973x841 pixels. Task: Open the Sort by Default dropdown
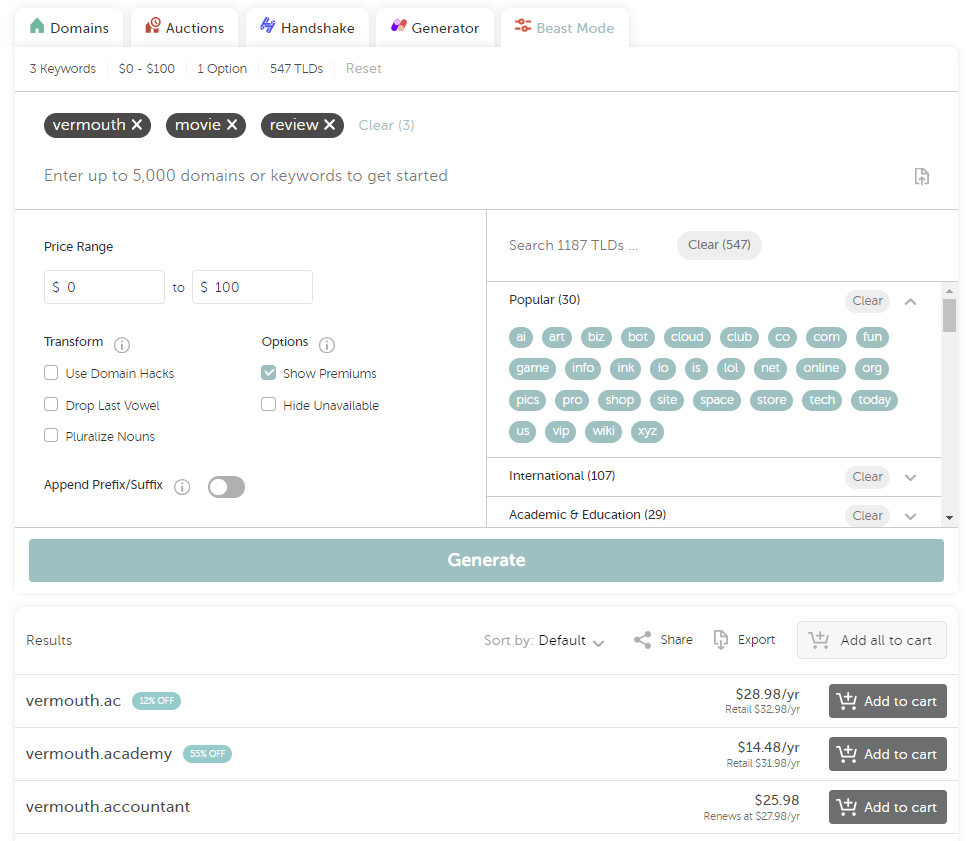(571, 641)
